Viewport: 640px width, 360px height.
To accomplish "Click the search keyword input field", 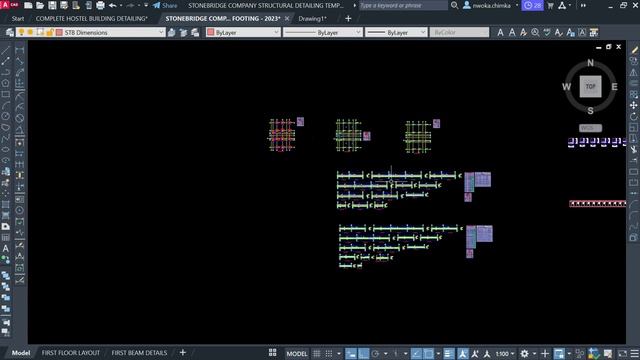I will [x=403, y=5].
